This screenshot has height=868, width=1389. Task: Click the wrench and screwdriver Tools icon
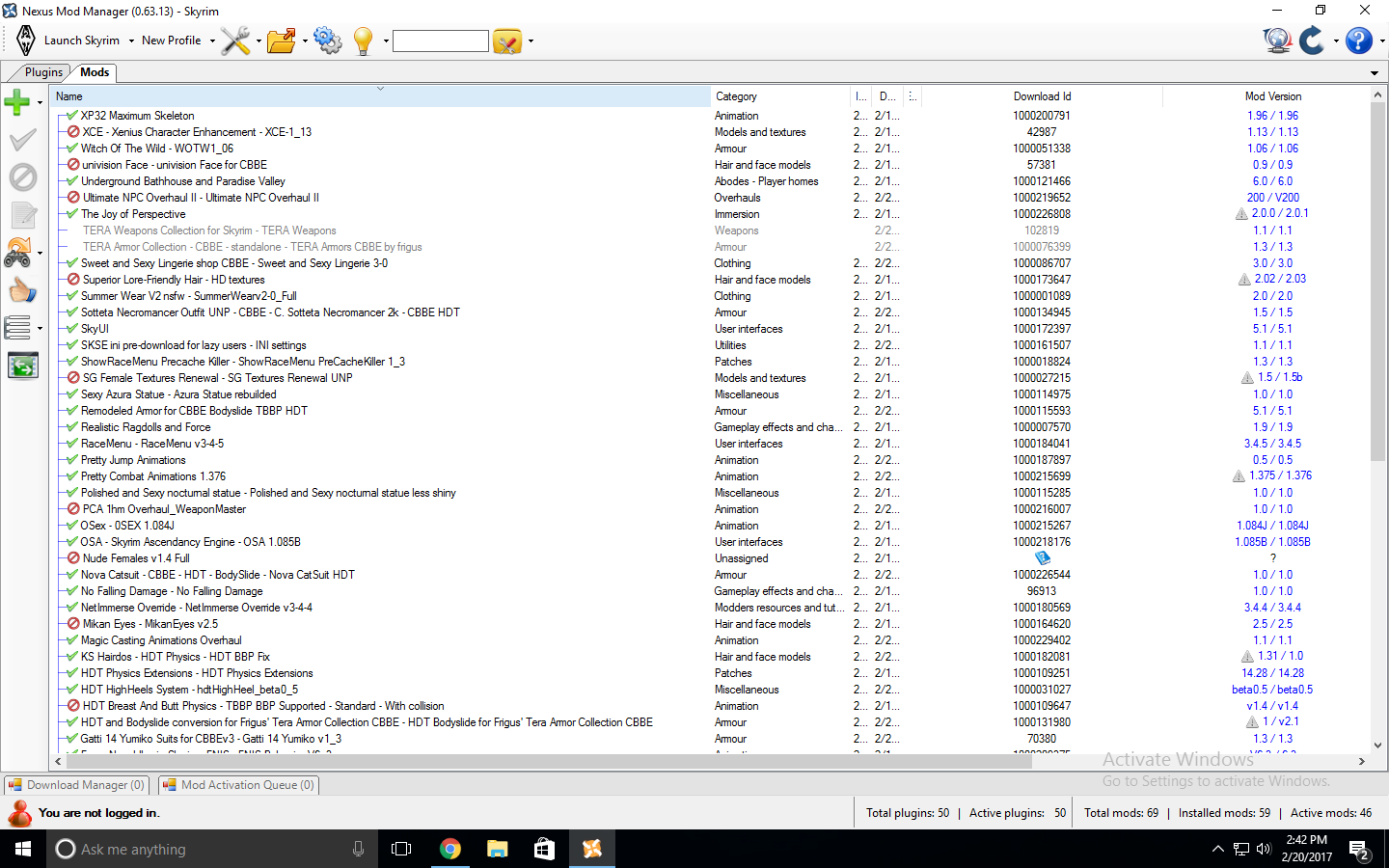point(234,41)
